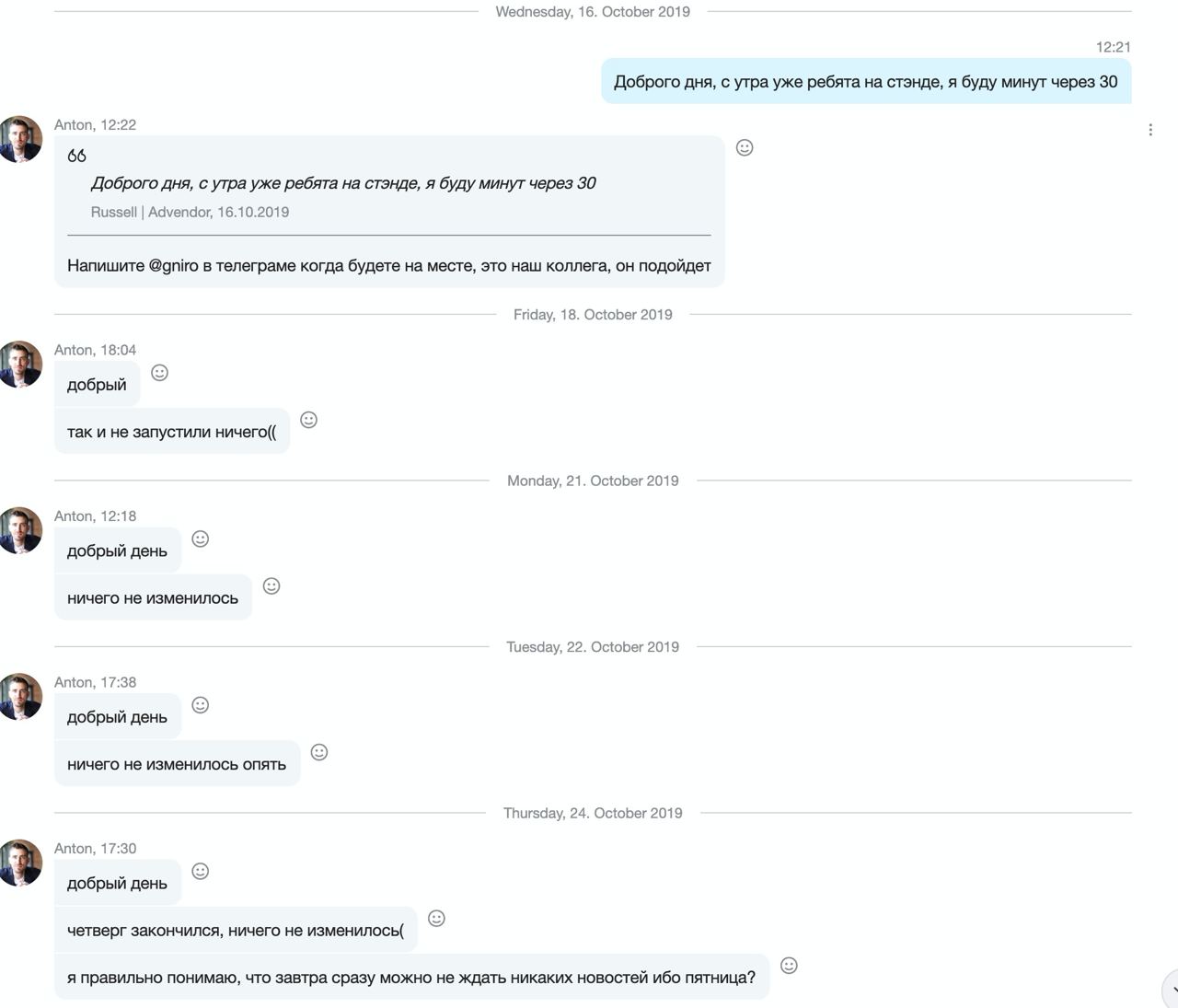Click Anton's avatar beside the 18:04 message
Image resolution: width=1178 pixels, height=1008 pixels.
tap(19, 365)
